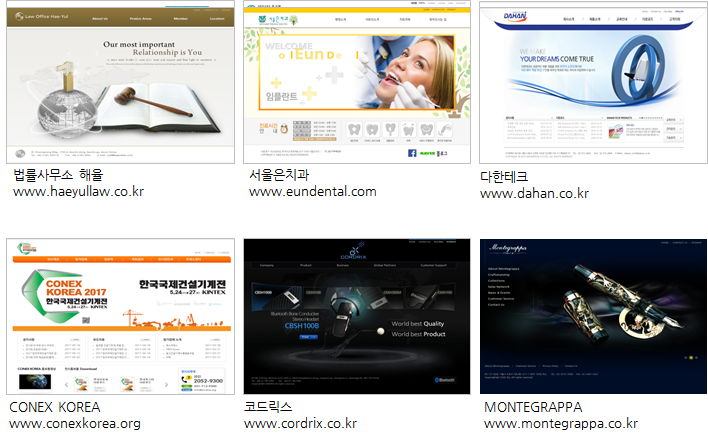The height and width of the screenshot is (439, 708).
Task: Select the 다한테크 title text
Action: (504, 177)
